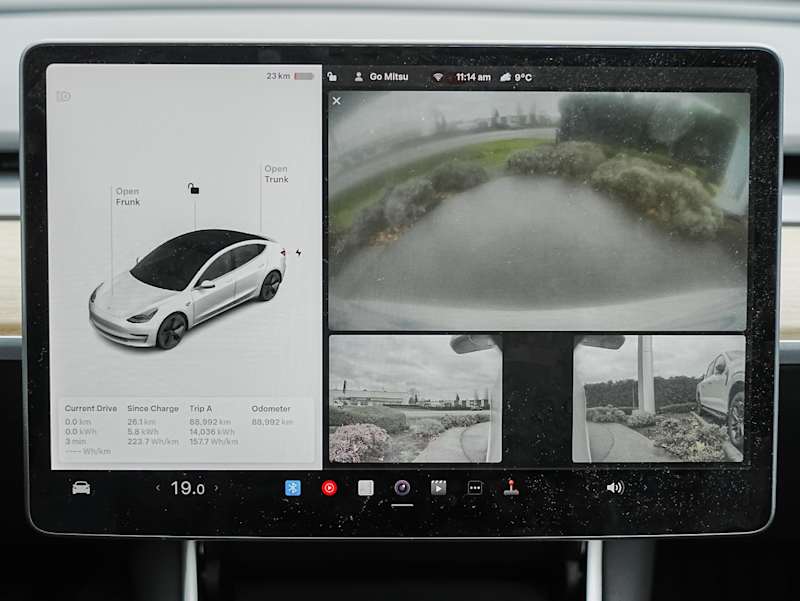
Task: Tap the dashcam icon on car panel
Action: pyautogui.click(x=63, y=96)
